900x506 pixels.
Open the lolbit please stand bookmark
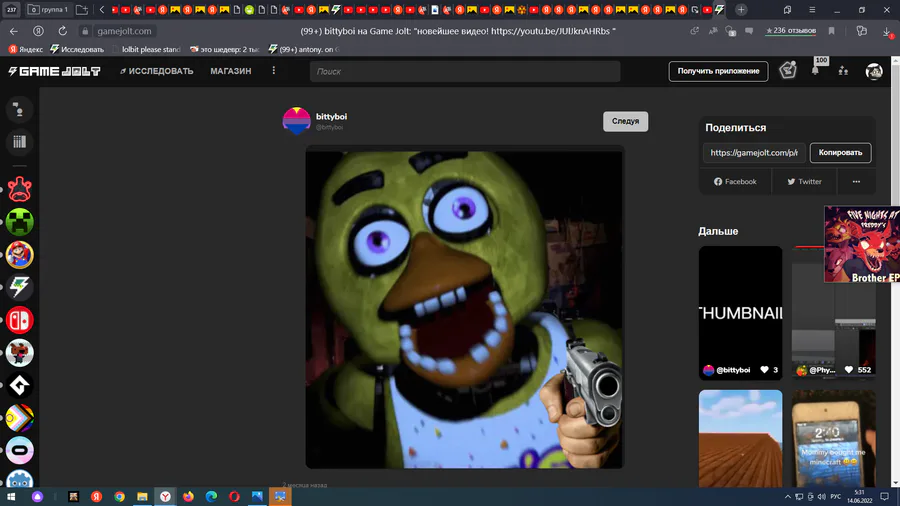(146, 49)
